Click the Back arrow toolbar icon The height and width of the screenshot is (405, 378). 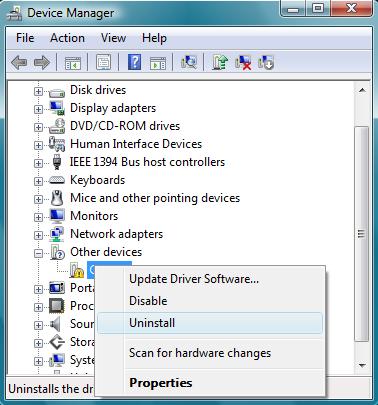pos(19,62)
